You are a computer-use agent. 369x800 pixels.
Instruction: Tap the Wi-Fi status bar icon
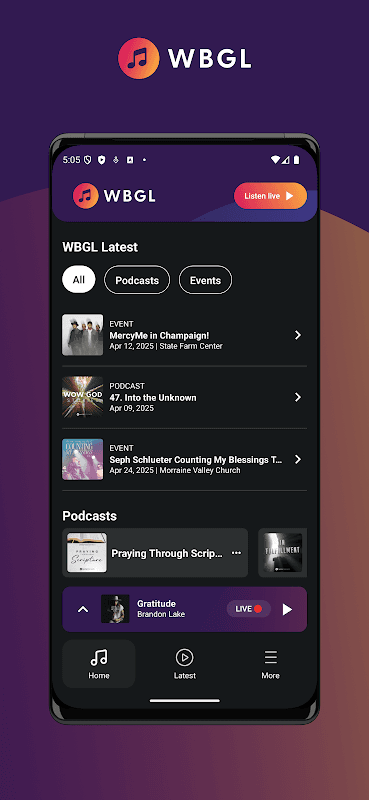(275, 160)
